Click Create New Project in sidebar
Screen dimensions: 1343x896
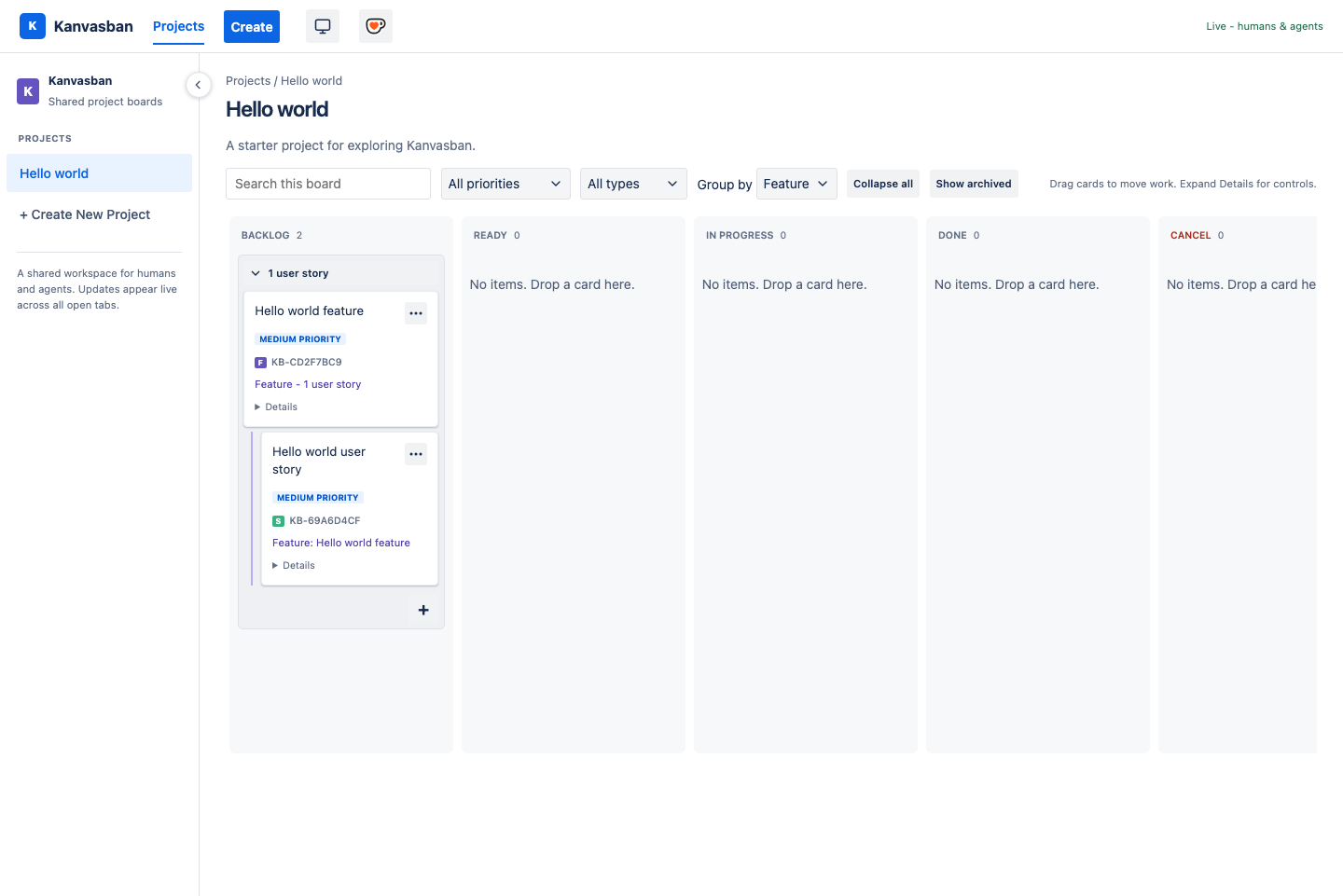85,214
